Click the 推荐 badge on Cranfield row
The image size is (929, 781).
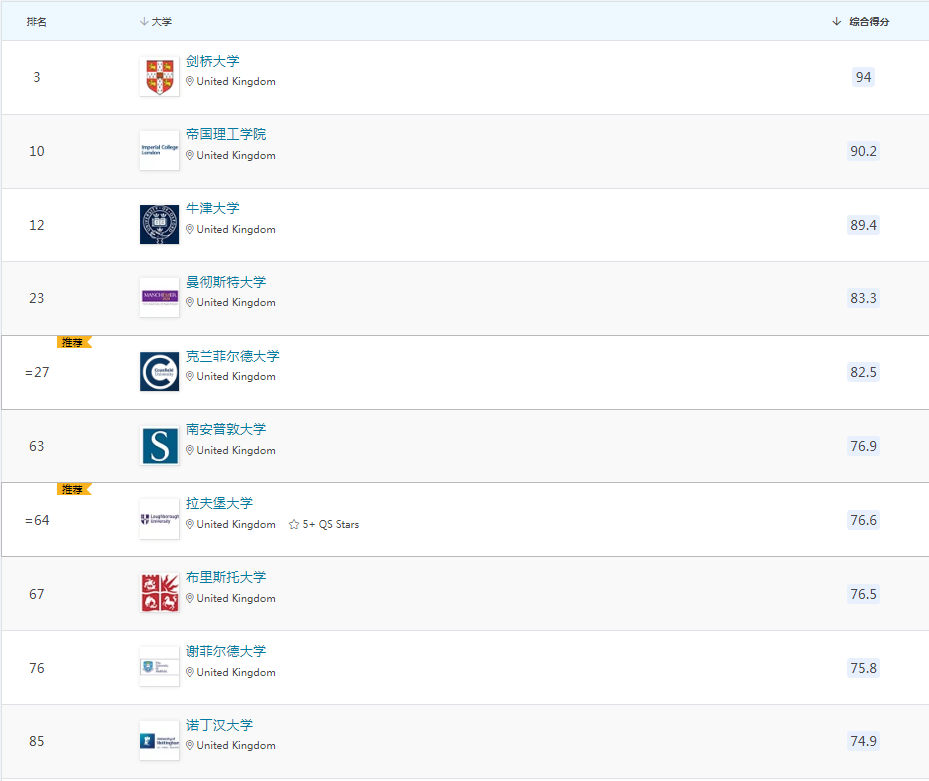[73, 342]
